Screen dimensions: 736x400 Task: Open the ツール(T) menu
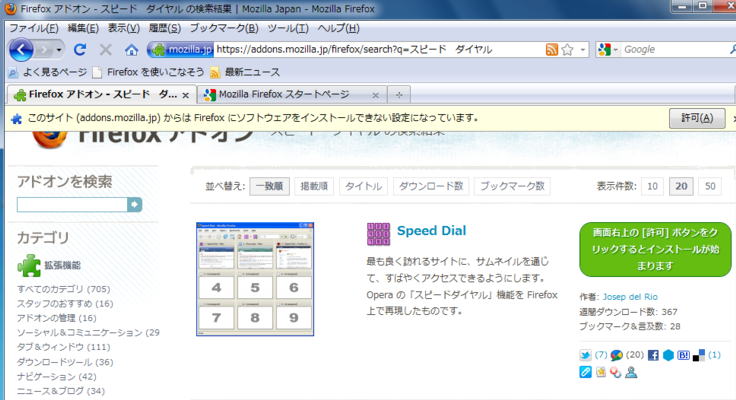tap(288, 28)
